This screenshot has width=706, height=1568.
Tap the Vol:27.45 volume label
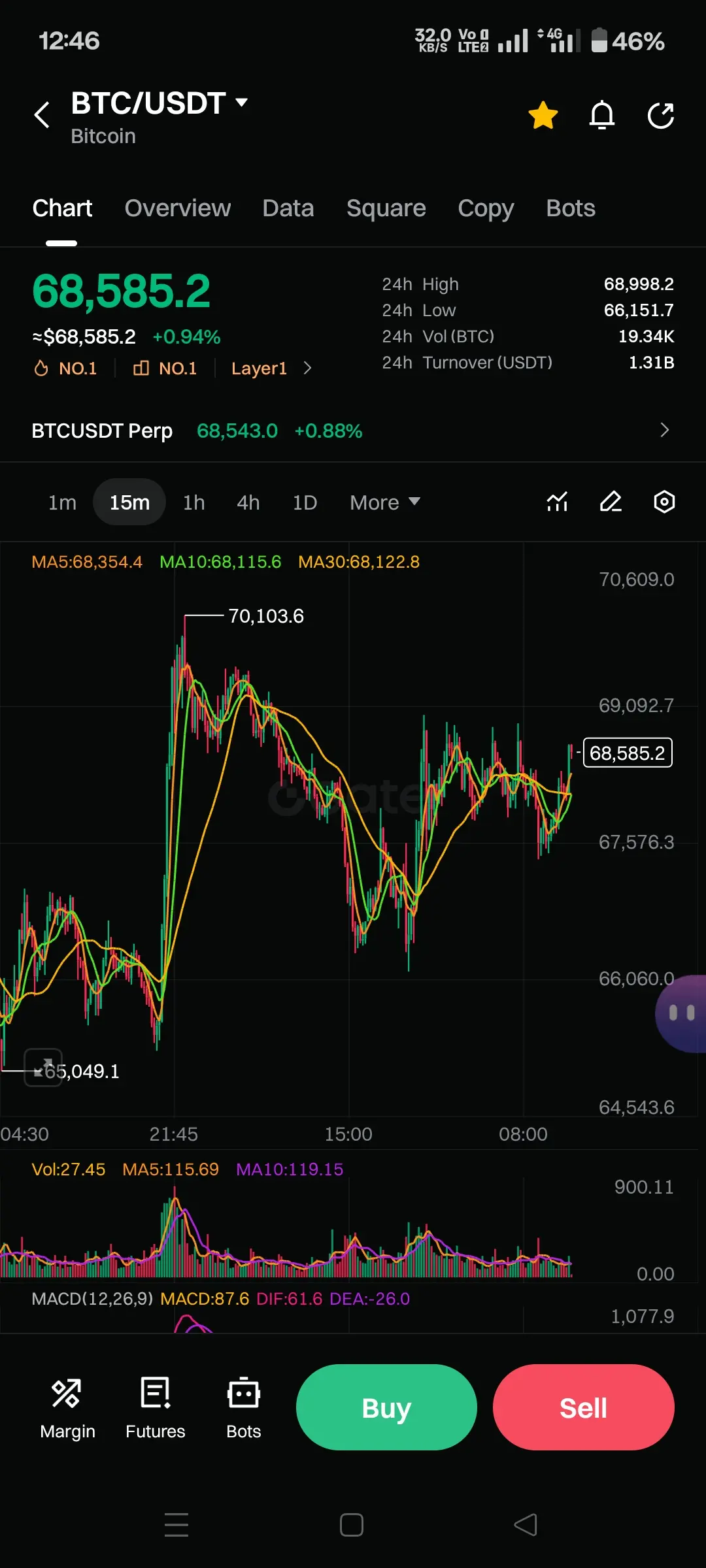point(69,1169)
